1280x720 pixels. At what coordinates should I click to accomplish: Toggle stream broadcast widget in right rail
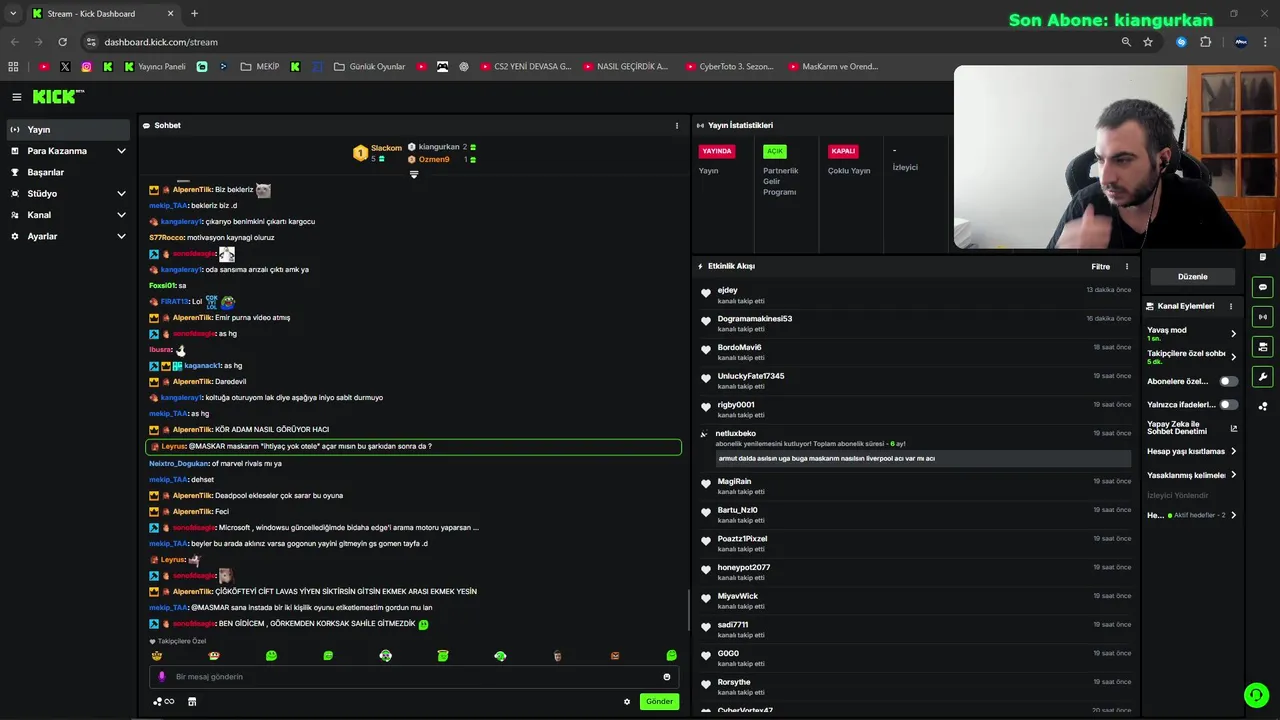coord(1262,317)
